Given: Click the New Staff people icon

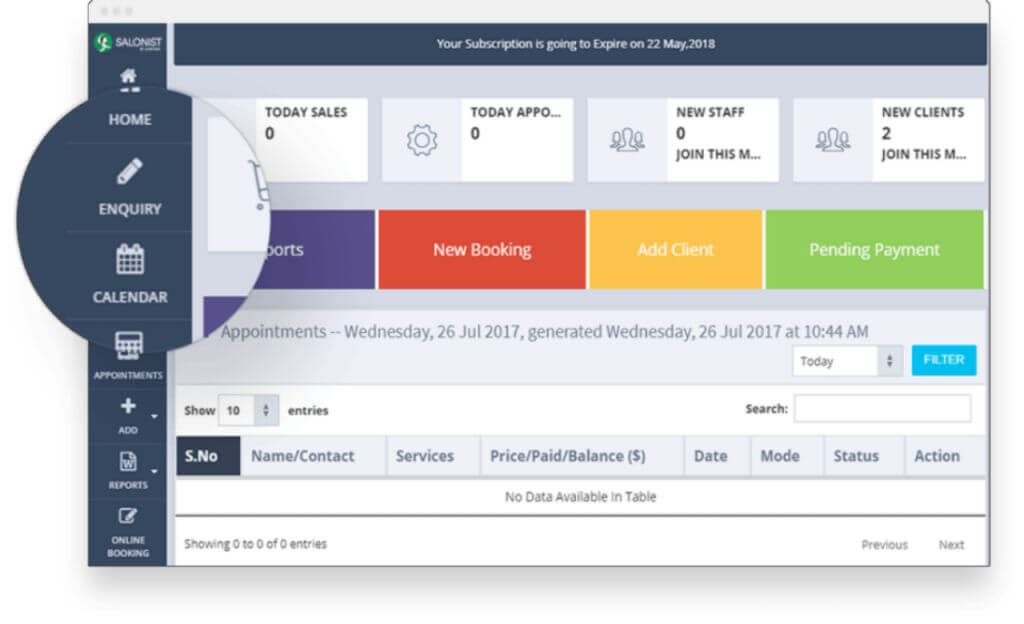Looking at the screenshot, I should pyautogui.click(x=627, y=141).
